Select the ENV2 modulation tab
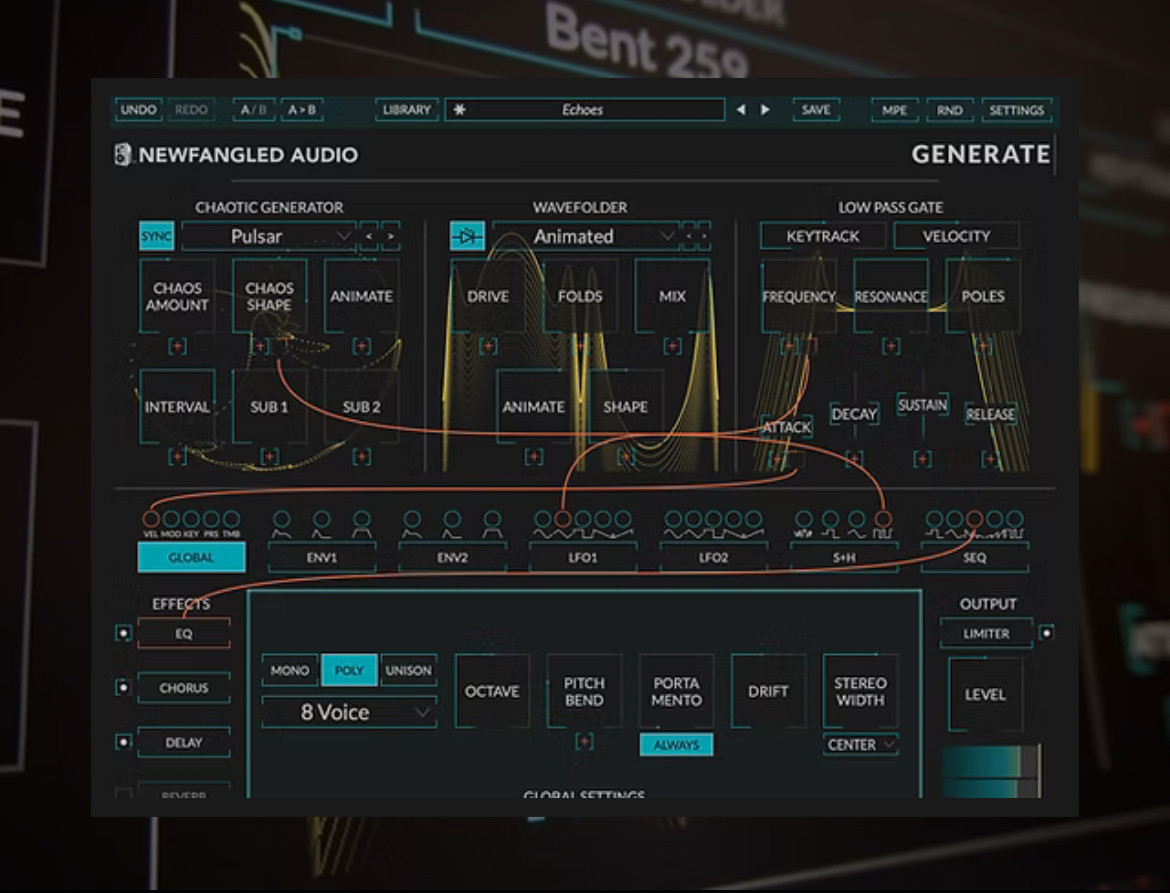This screenshot has width=1170, height=893. coord(452,558)
